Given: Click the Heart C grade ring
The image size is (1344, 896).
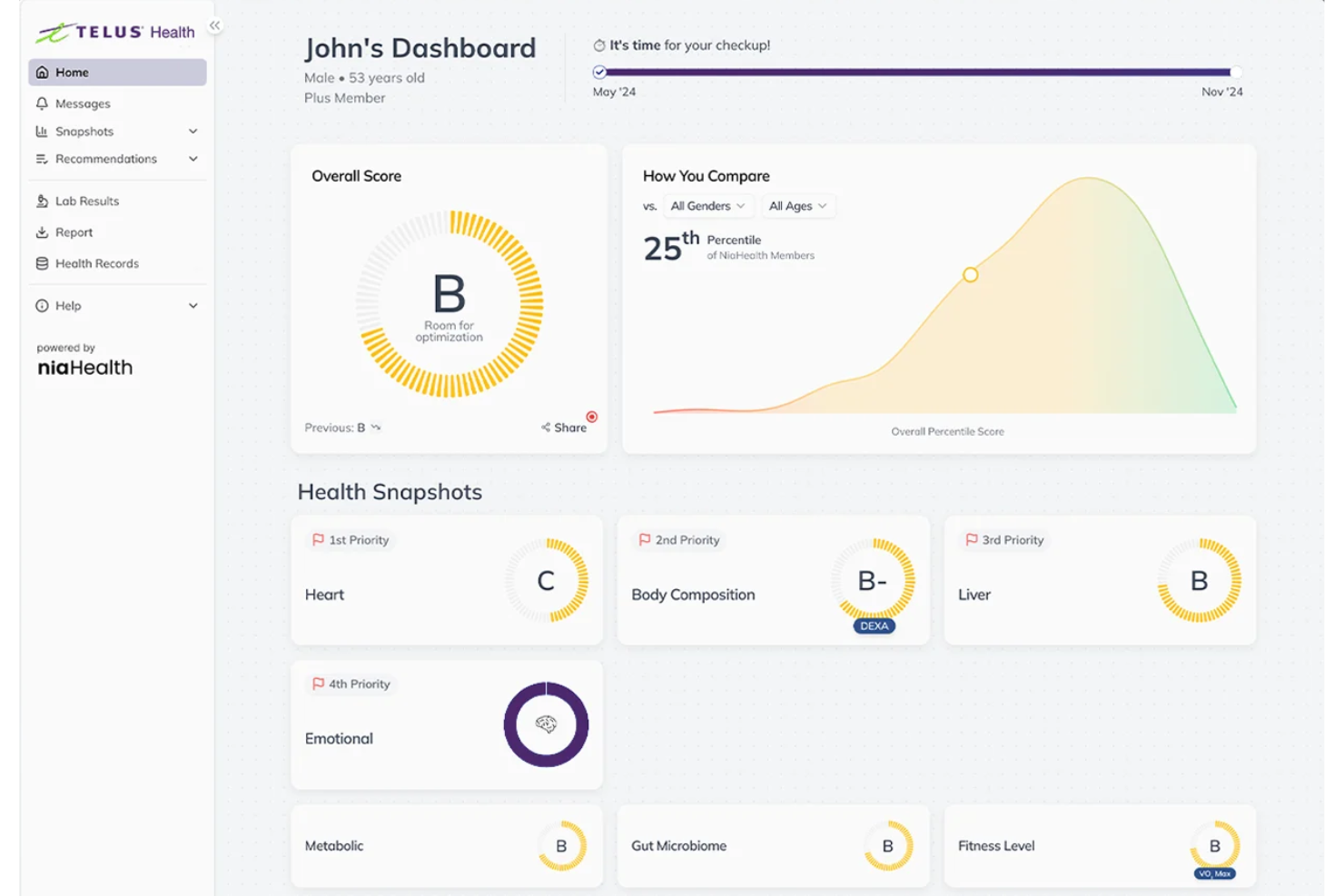Looking at the screenshot, I should [546, 580].
